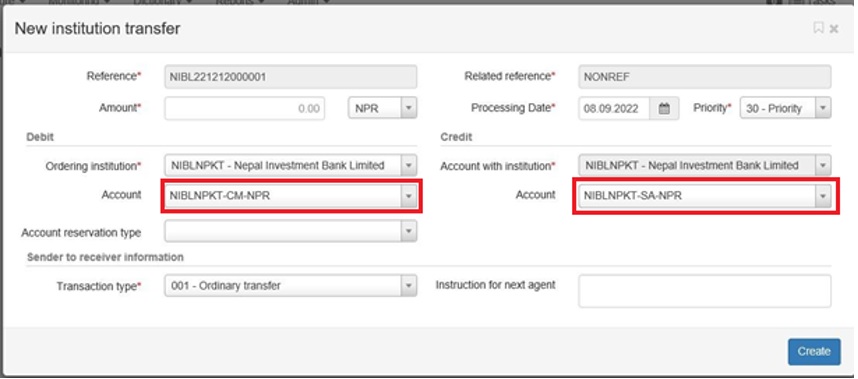Click the Instruction for next agent label
The width and height of the screenshot is (858, 379).
pyautogui.click(x=495, y=285)
